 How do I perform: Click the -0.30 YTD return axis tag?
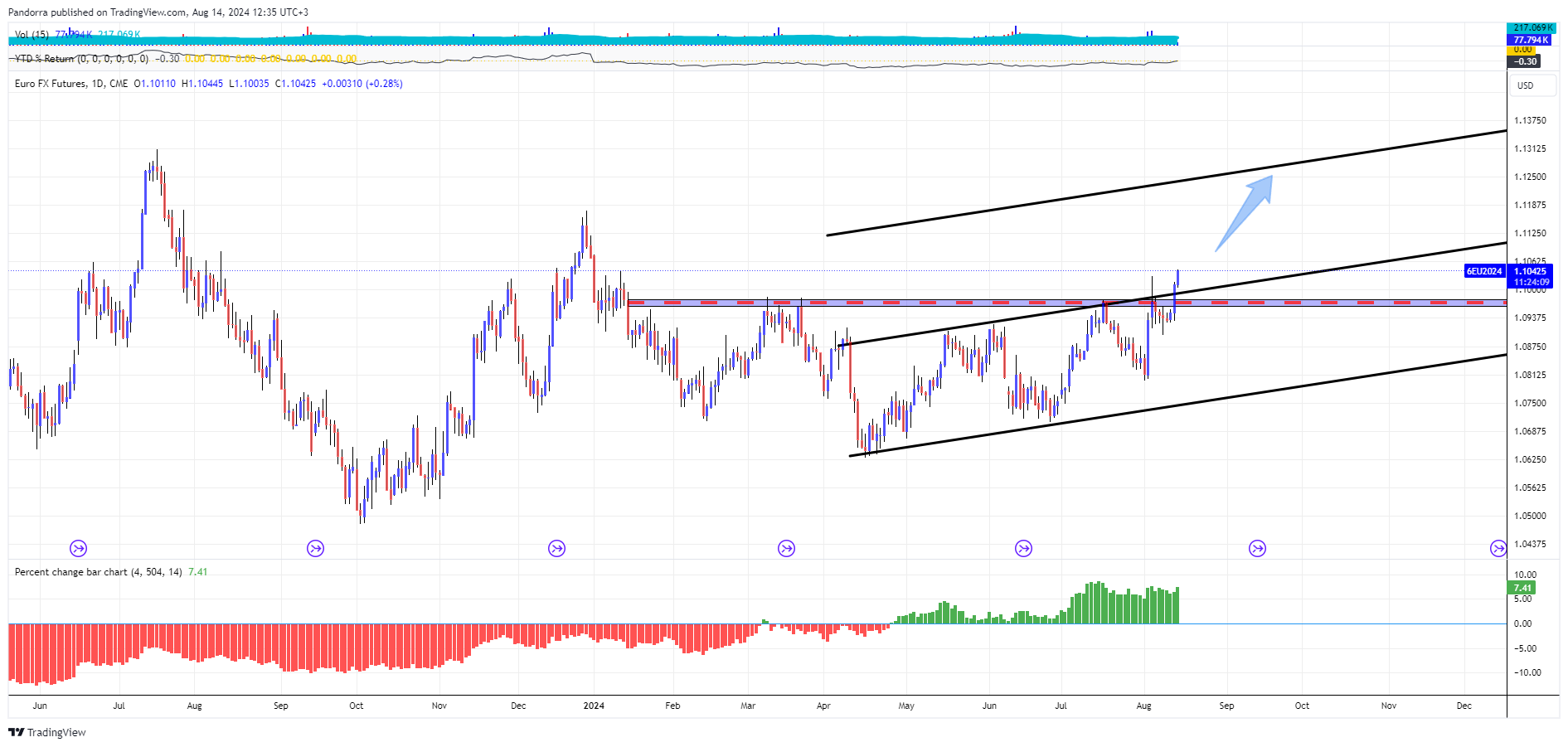point(1524,61)
